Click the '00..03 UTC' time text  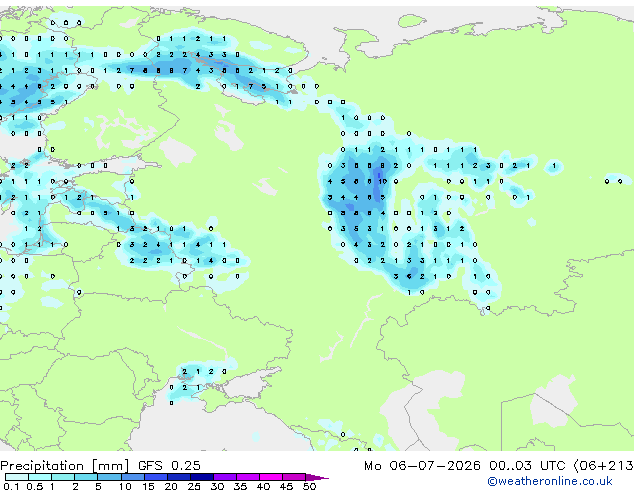point(526,466)
